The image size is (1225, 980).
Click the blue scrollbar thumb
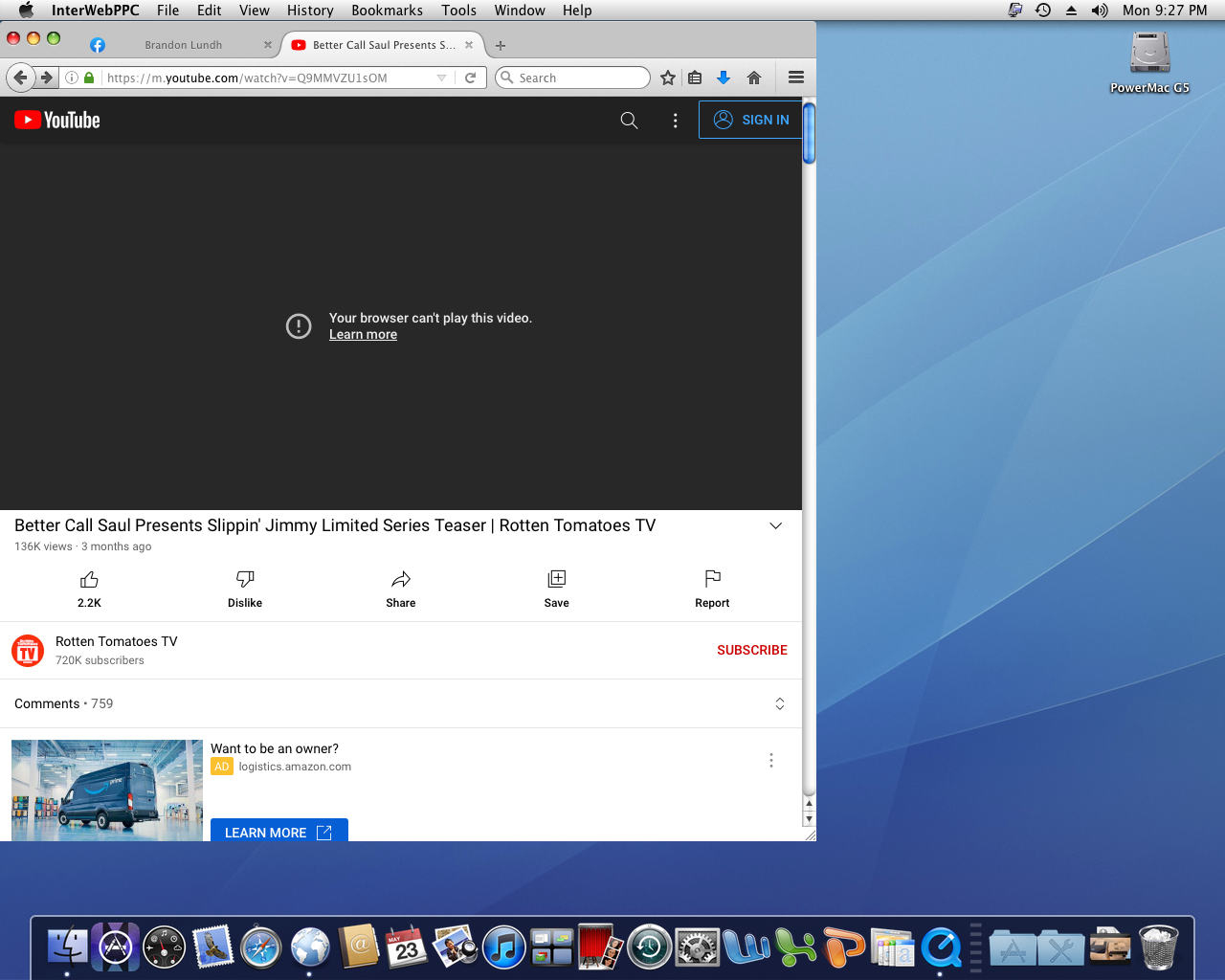point(809,134)
